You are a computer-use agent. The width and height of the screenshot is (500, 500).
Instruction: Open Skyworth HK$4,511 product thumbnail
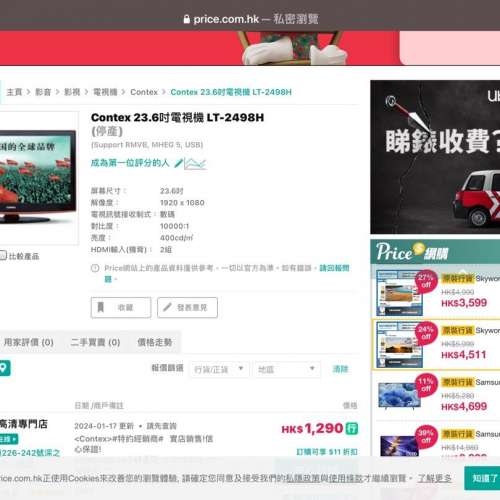pyautogui.click(x=399, y=345)
